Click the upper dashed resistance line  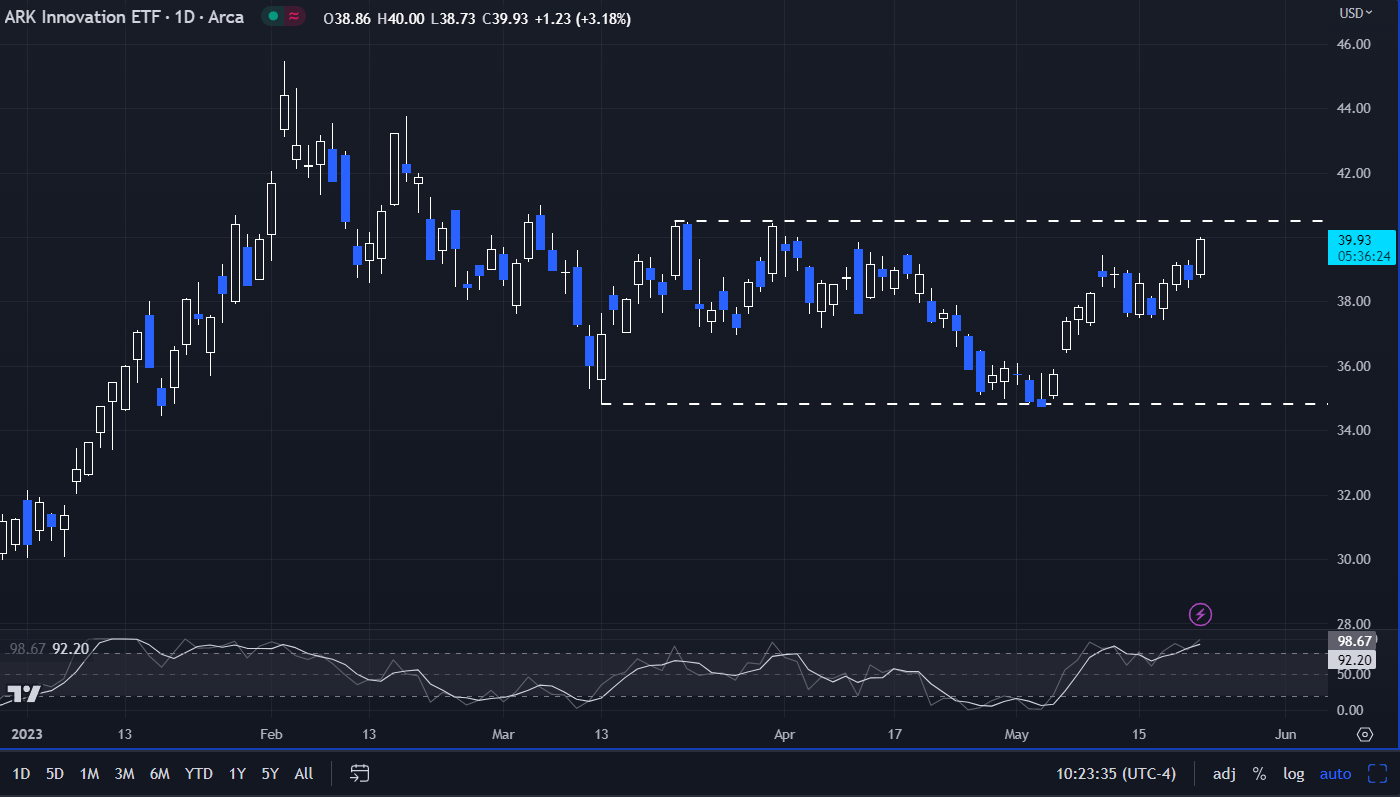tap(998, 220)
